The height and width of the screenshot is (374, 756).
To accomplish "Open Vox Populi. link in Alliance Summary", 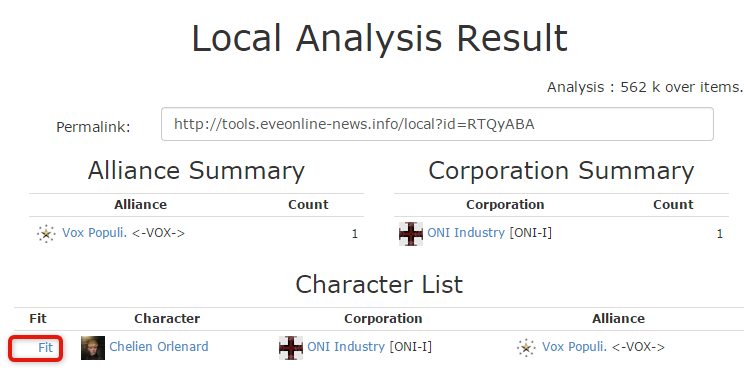I will pyautogui.click(x=94, y=233).
